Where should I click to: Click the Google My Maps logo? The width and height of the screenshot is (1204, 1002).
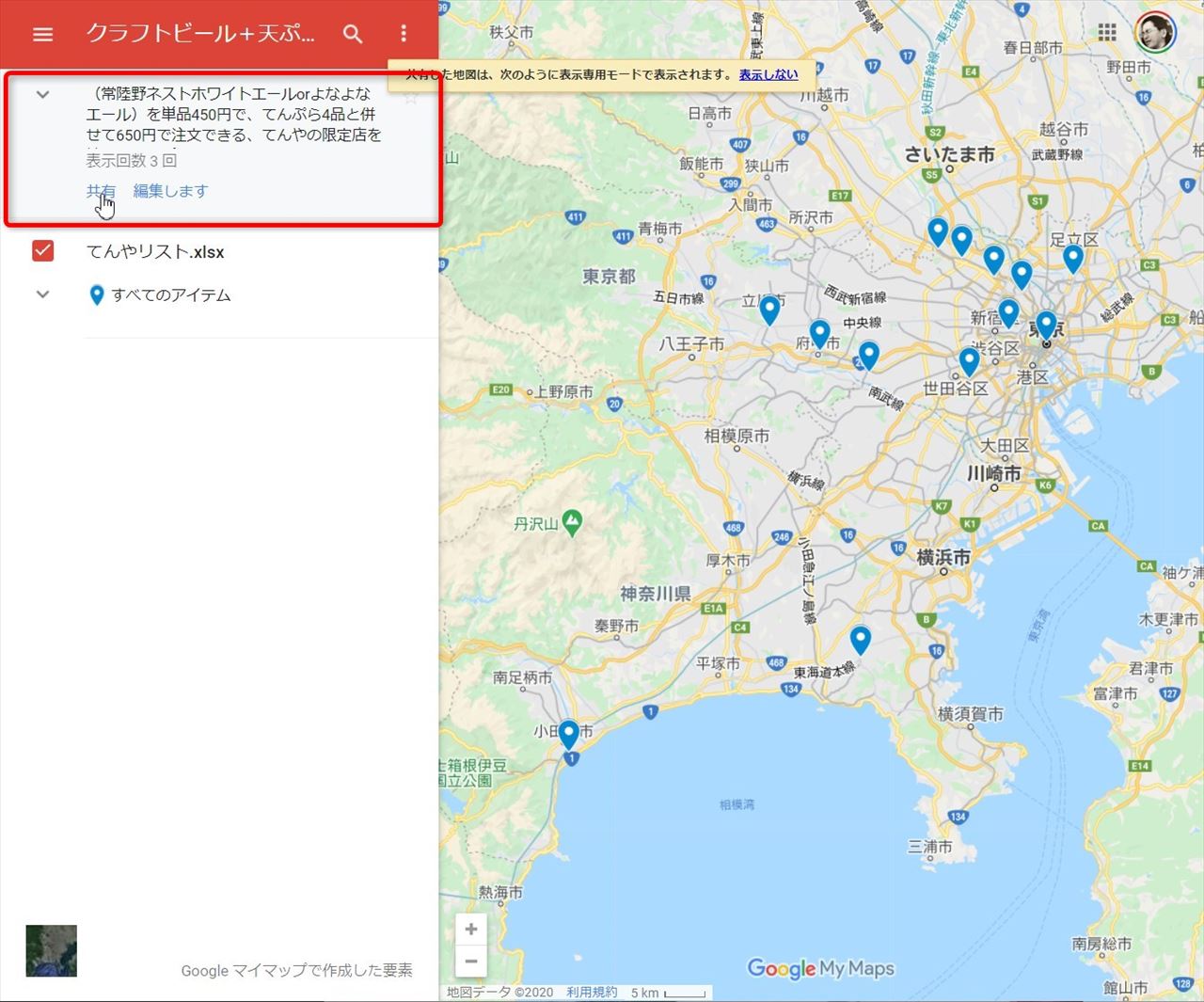coord(820,968)
